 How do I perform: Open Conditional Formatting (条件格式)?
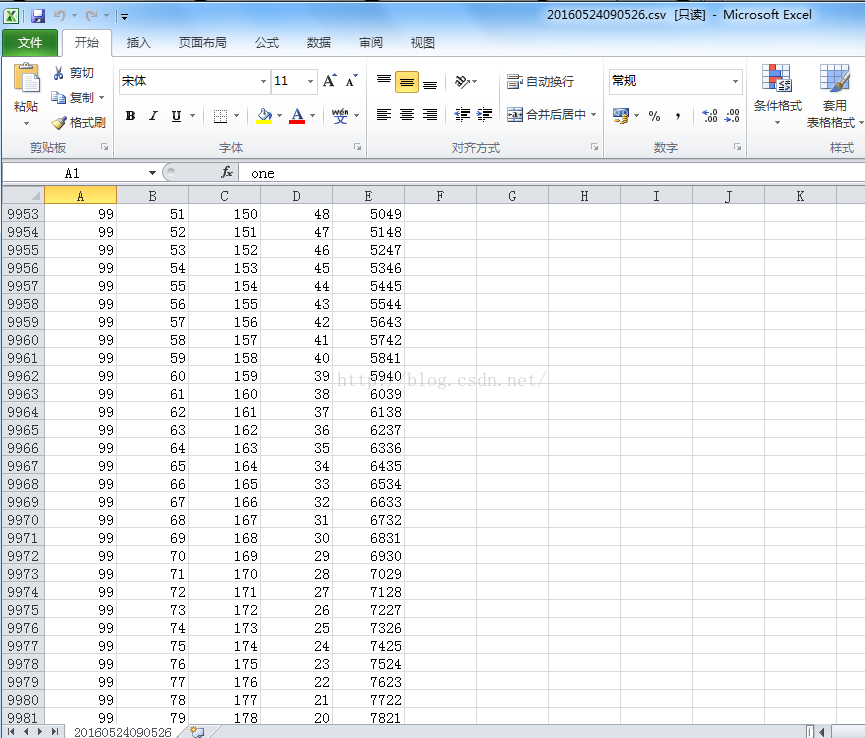pos(777,95)
